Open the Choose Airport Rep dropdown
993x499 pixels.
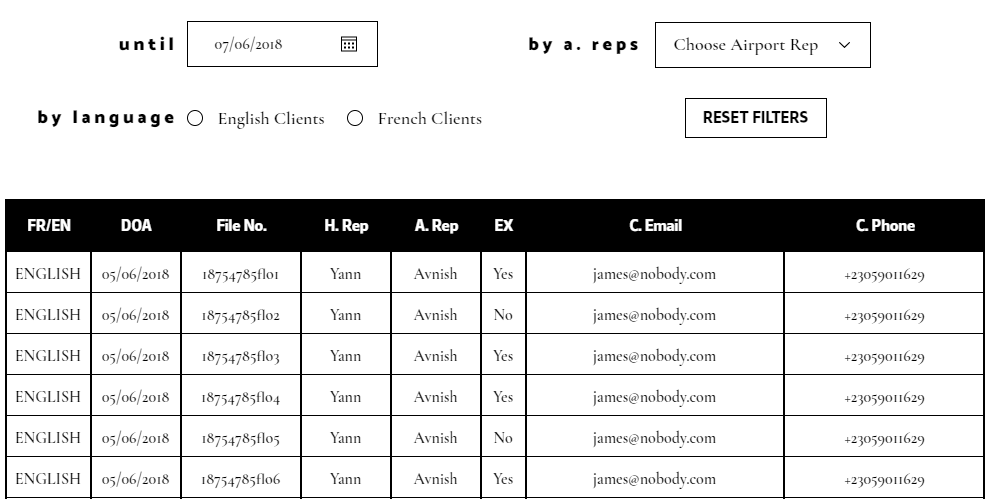pyautogui.click(x=762, y=45)
